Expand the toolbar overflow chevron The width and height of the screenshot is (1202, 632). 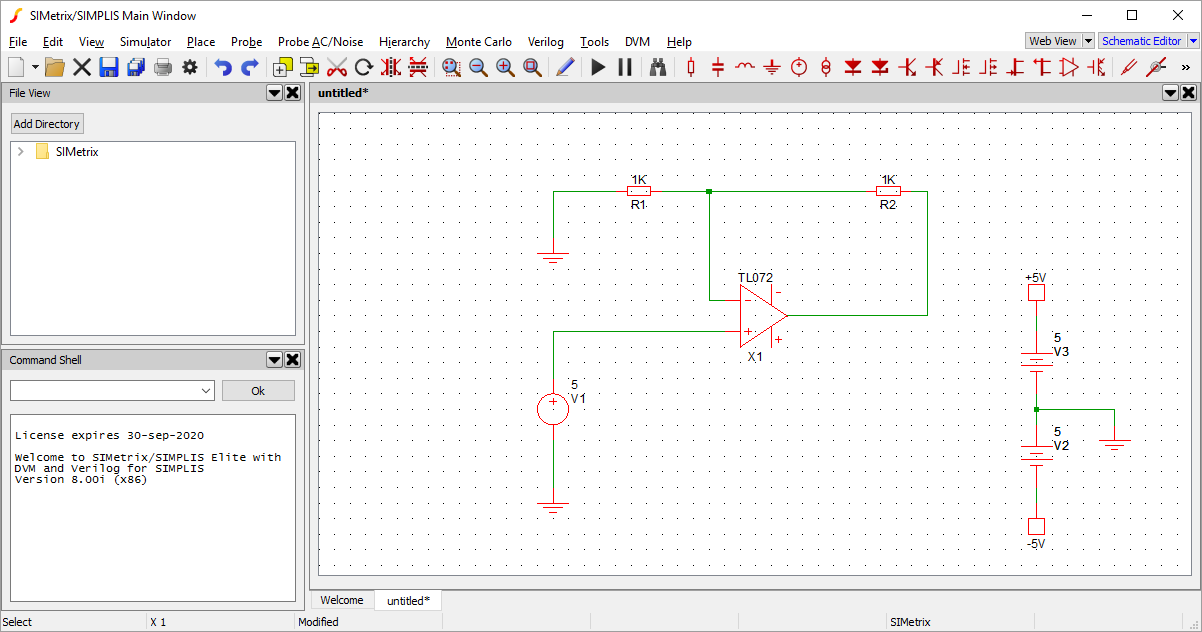coord(1186,67)
